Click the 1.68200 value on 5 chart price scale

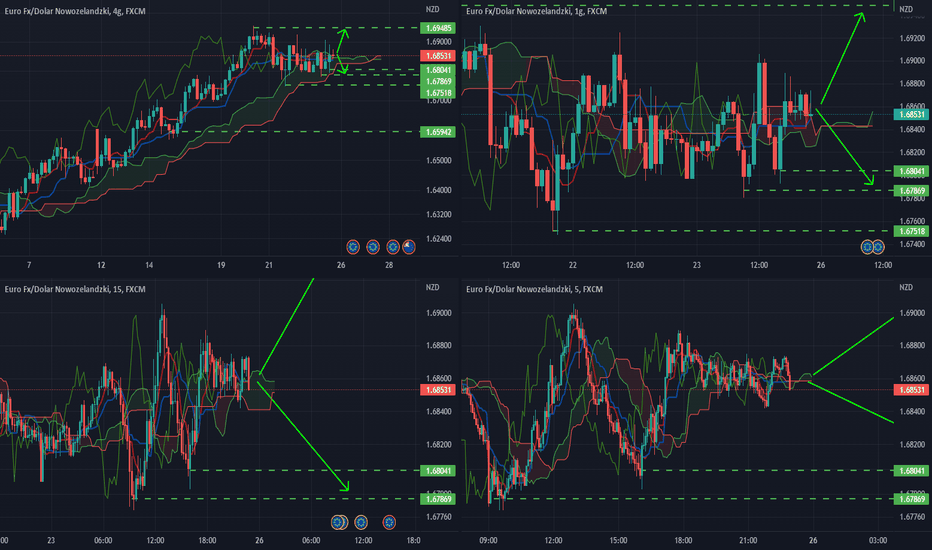pos(912,445)
